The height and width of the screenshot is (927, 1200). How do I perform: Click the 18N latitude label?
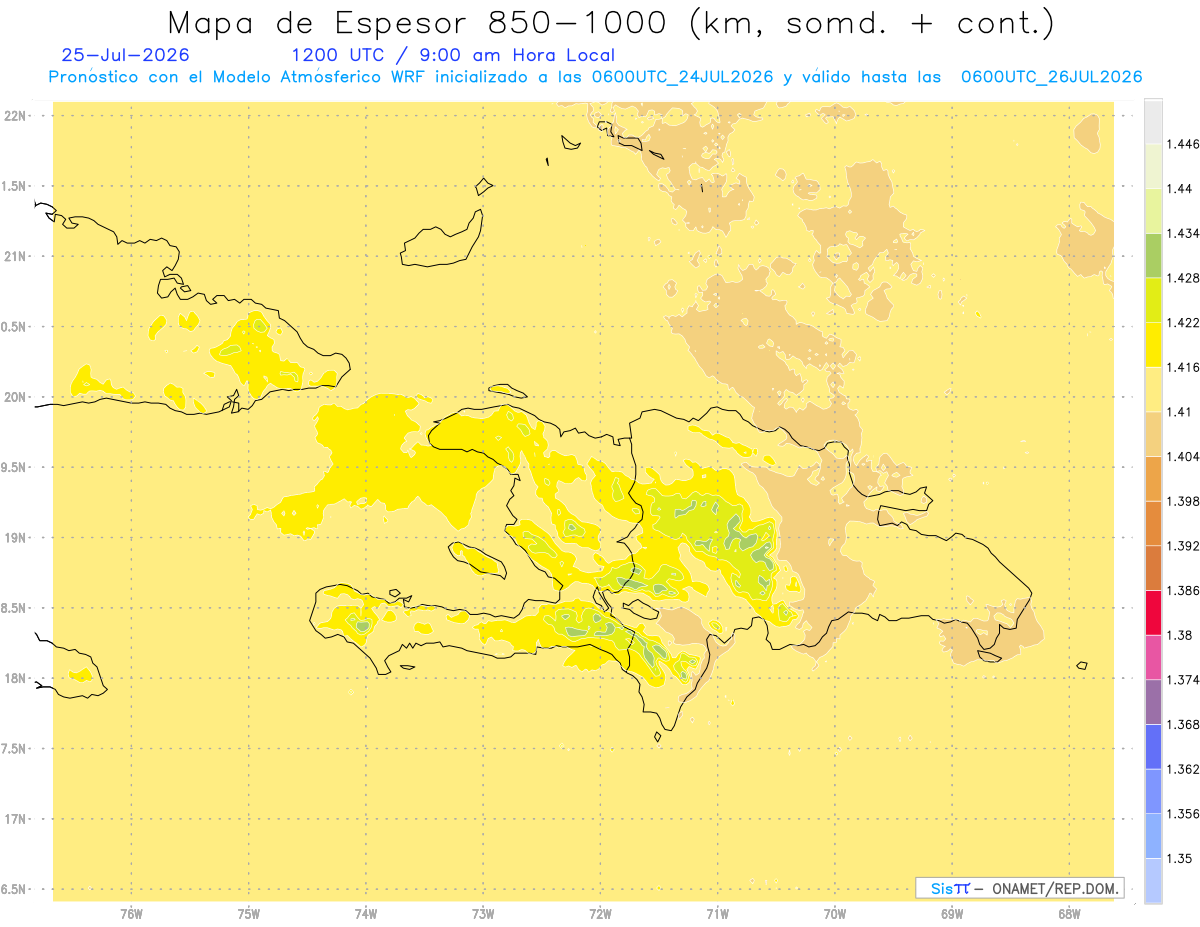coord(15,678)
